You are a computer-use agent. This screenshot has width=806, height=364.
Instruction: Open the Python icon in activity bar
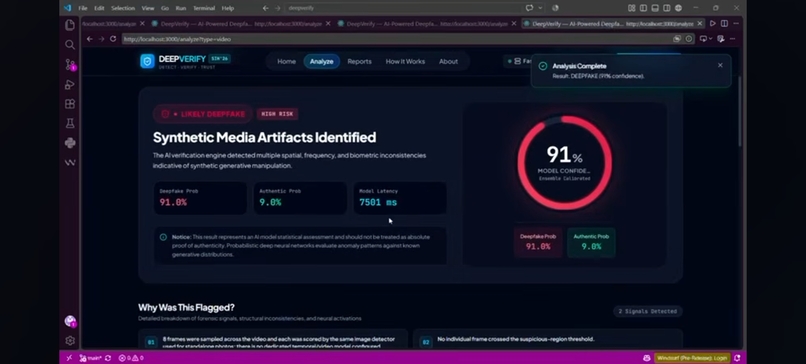[70, 143]
